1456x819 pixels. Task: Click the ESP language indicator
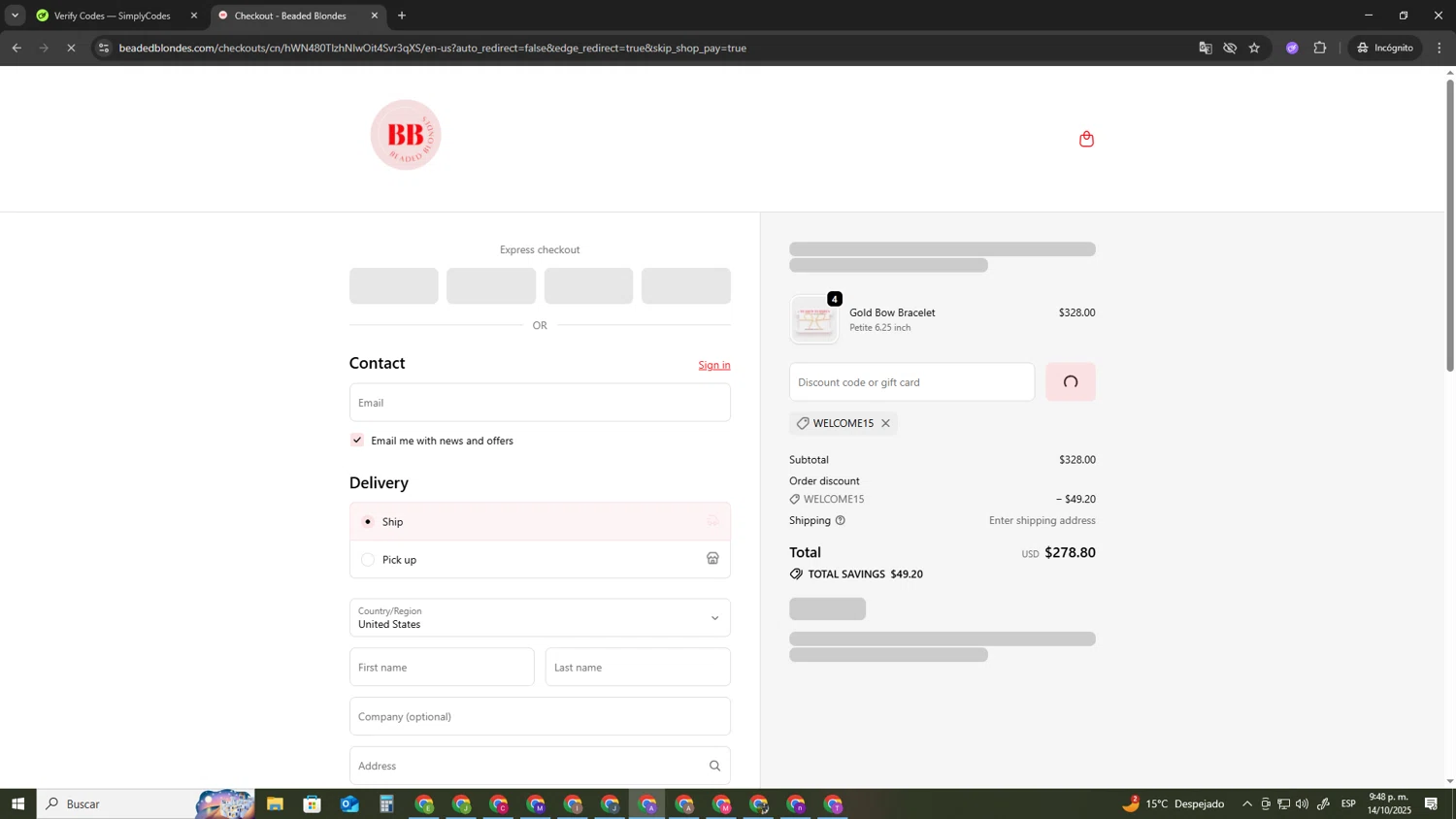tap(1348, 803)
